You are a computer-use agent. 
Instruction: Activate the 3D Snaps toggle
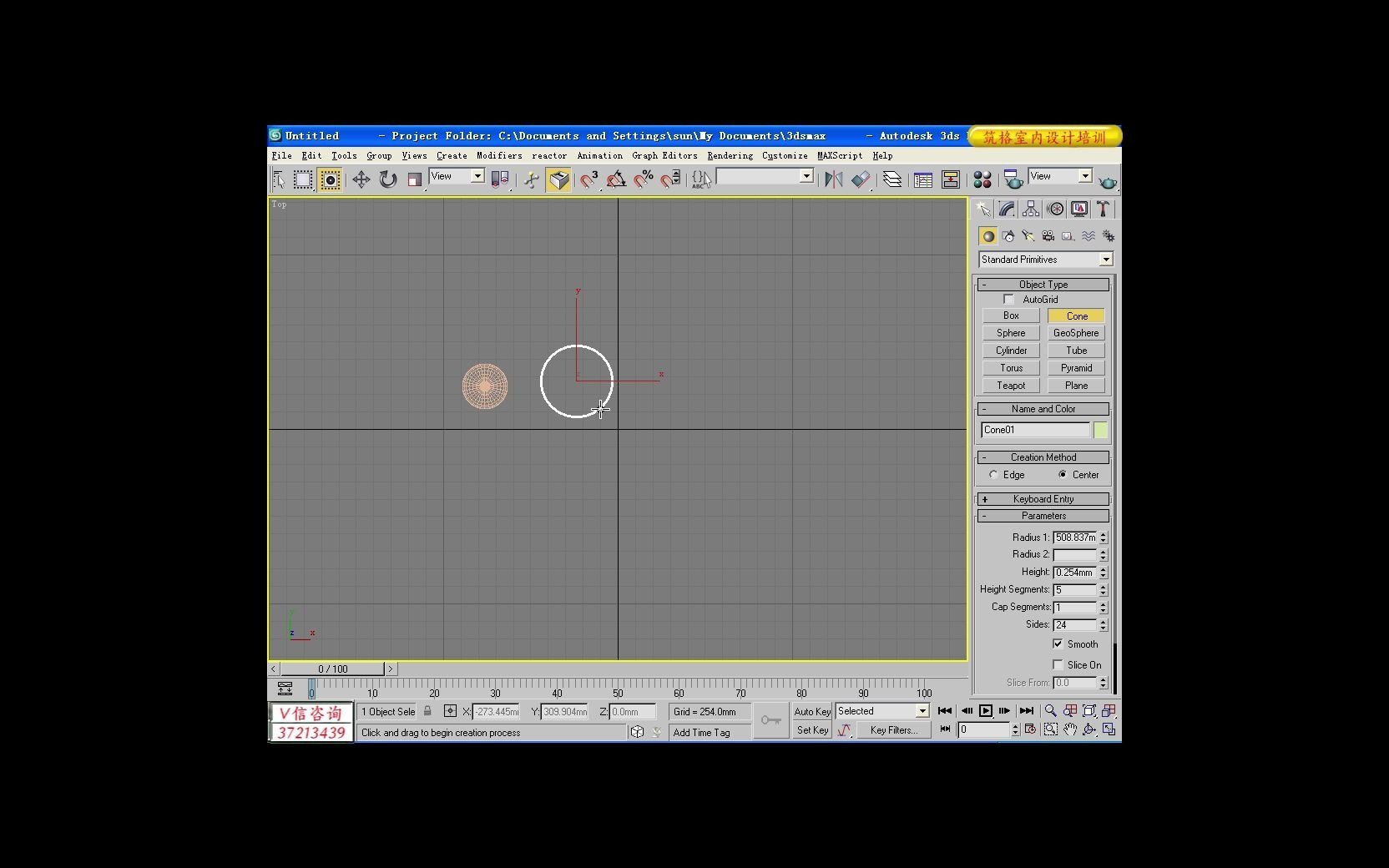point(590,179)
